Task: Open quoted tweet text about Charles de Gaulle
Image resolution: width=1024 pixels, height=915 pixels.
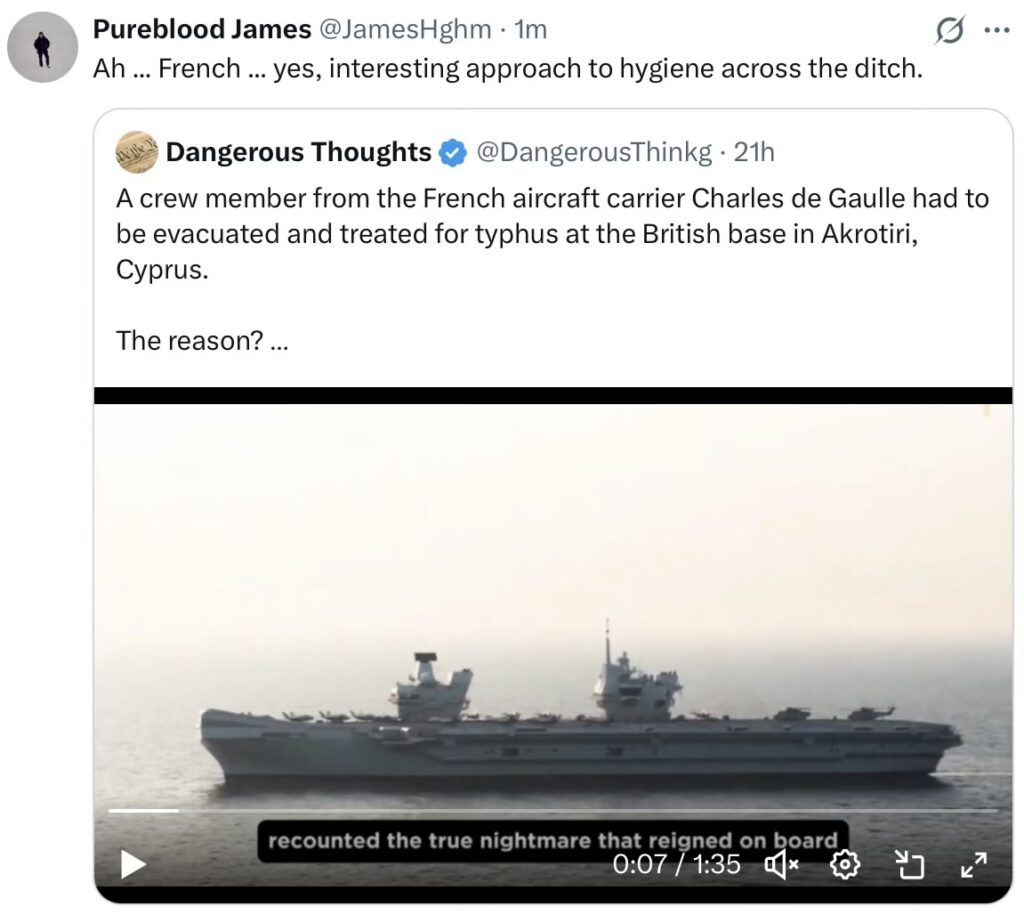Action: 552,234
